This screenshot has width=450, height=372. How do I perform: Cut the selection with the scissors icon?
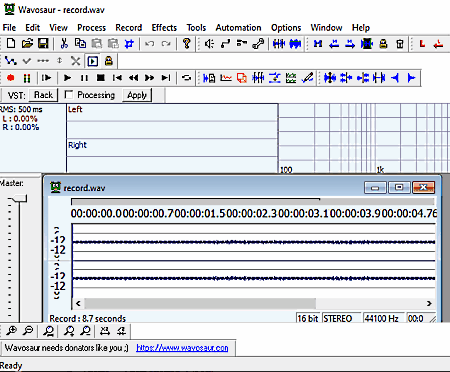tap(64, 44)
